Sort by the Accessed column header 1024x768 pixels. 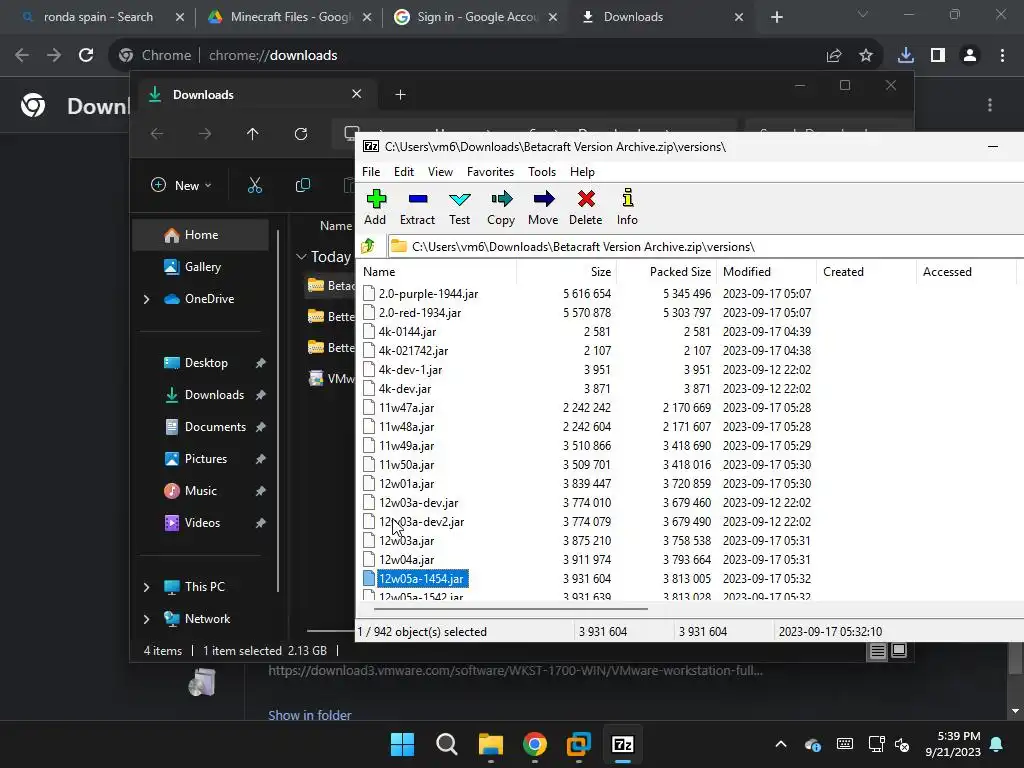pyautogui.click(x=966, y=272)
